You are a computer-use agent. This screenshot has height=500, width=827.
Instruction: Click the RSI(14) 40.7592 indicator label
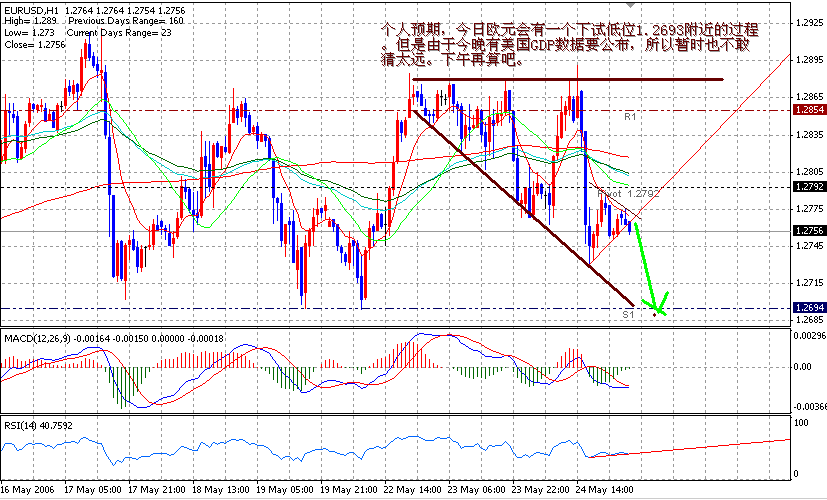point(38,425)
